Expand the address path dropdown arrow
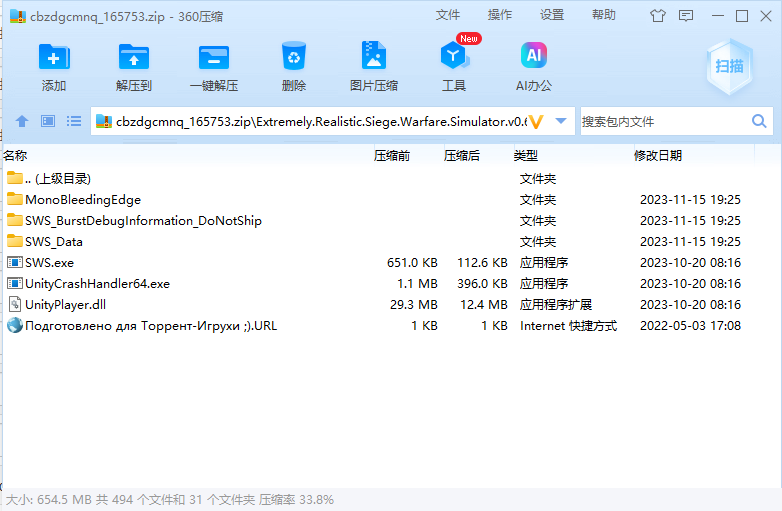Image resolution: width=782 pixels, height=511 pixels. tap(561, 121)
